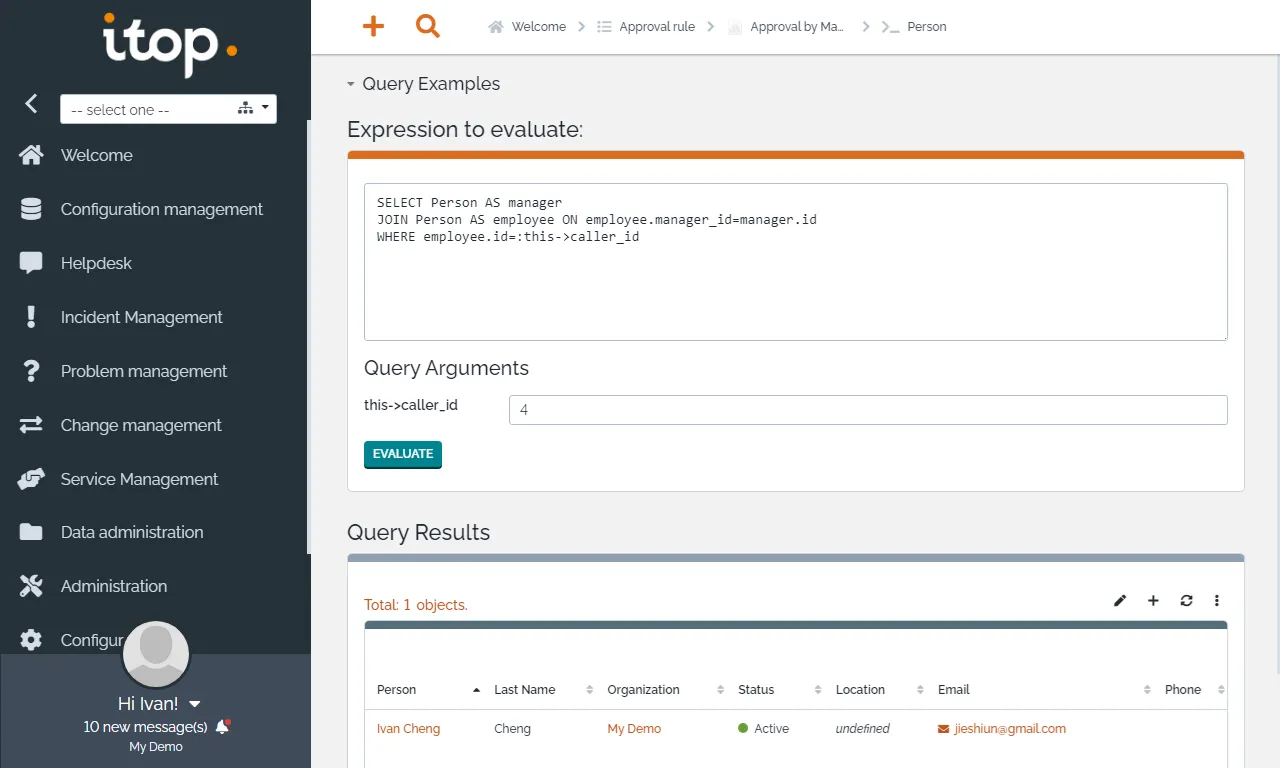Image resolution: width=1280 pixels, height=768 pixels.
Task: Open the global search magnifier icon
Action: 428,27
